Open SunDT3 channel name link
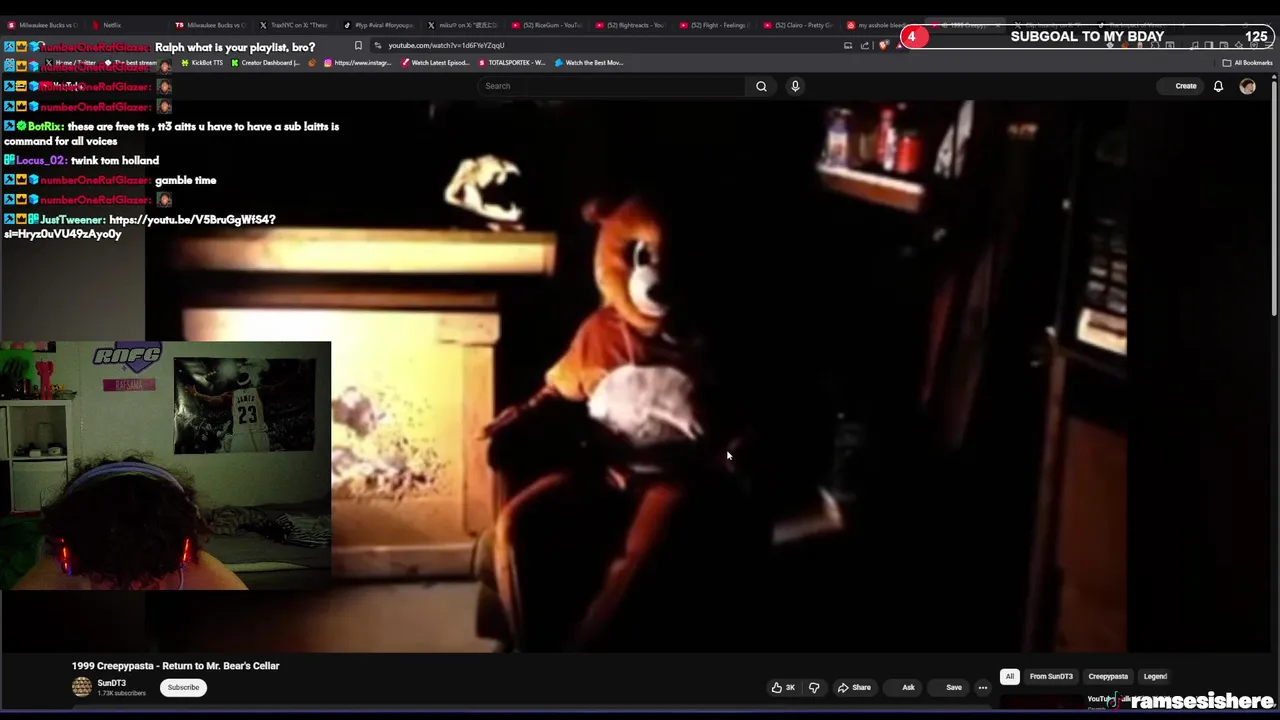The width and height of the screenshot is (1280, 720). tap(111, 683)
